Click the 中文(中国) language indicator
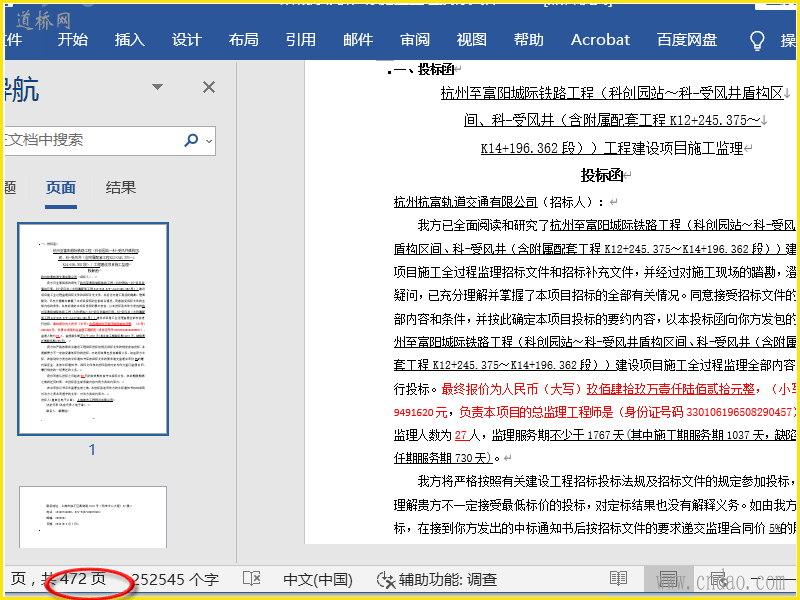Viewport: 800px width, 600px height. click(318, 579)
